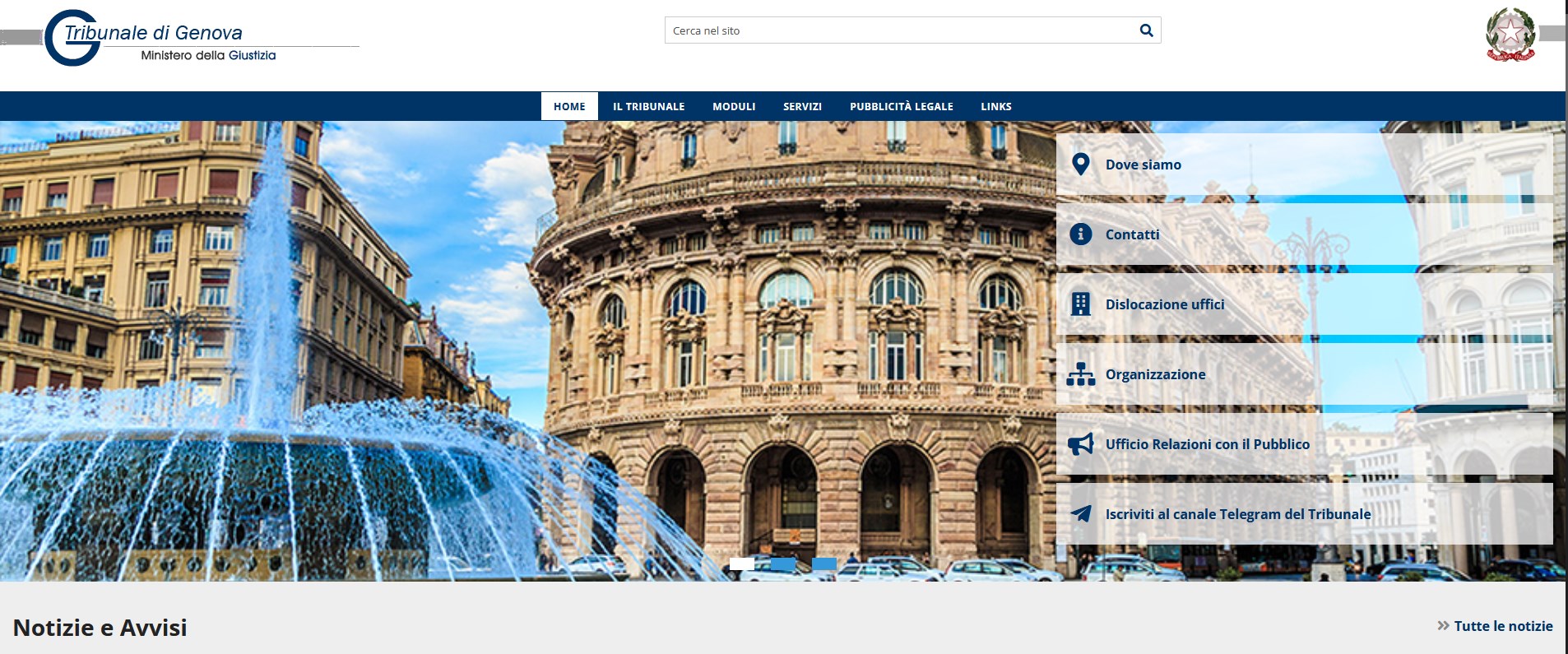Go to the Home tab
Screen dimensions: 1568x654
coord(569,107)
